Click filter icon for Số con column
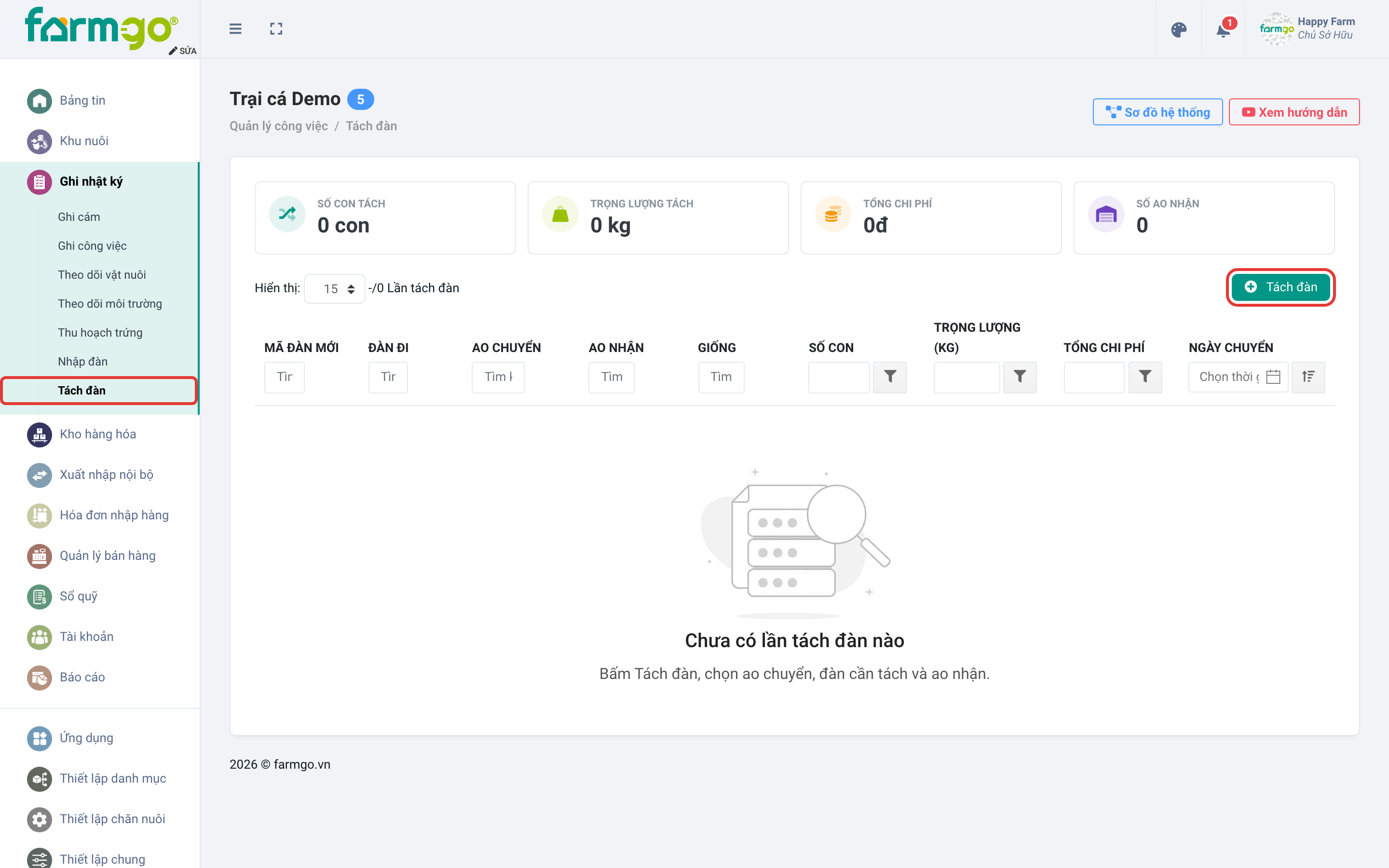Screen dimensions: 1389x868 [x=890, y=377]
